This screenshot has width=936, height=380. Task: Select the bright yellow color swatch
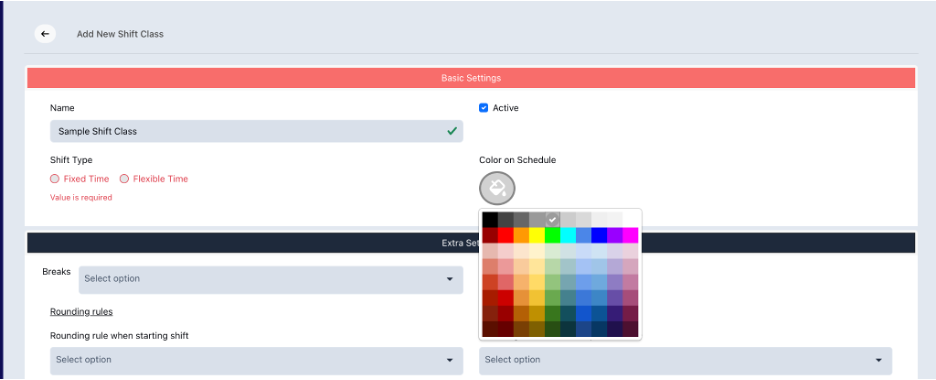pyautogui.click(x=537, y=235)
